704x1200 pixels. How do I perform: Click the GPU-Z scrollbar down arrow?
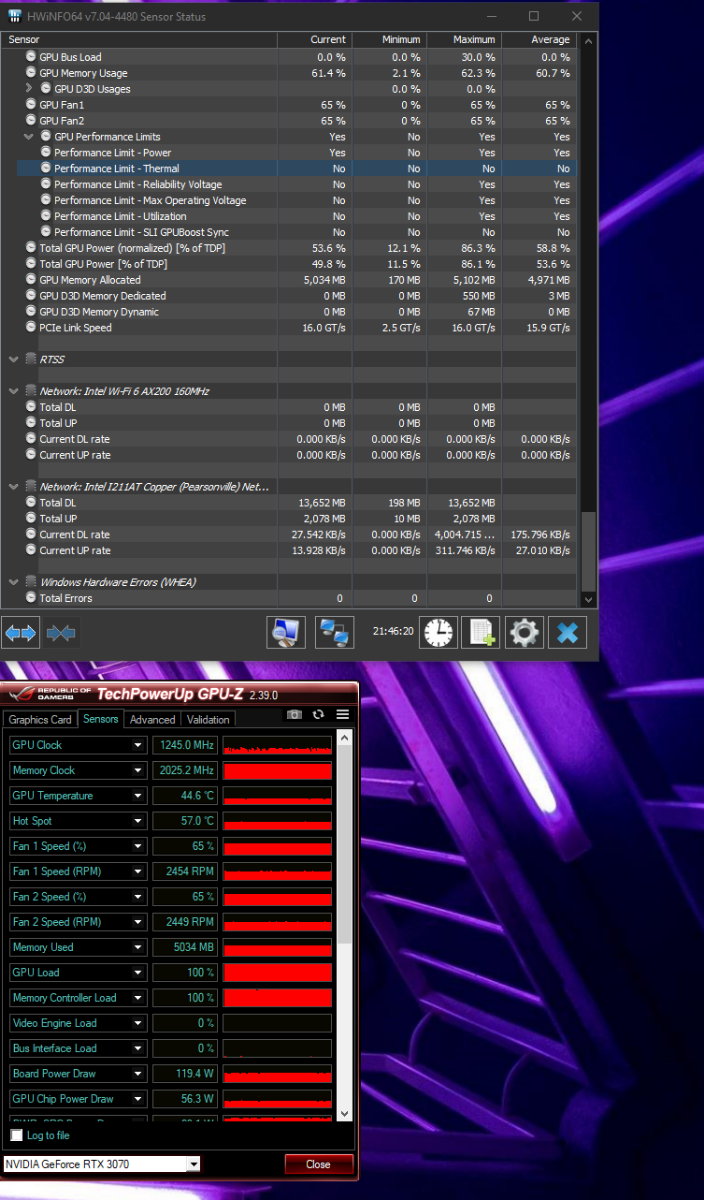click(x=345, y=1113)
